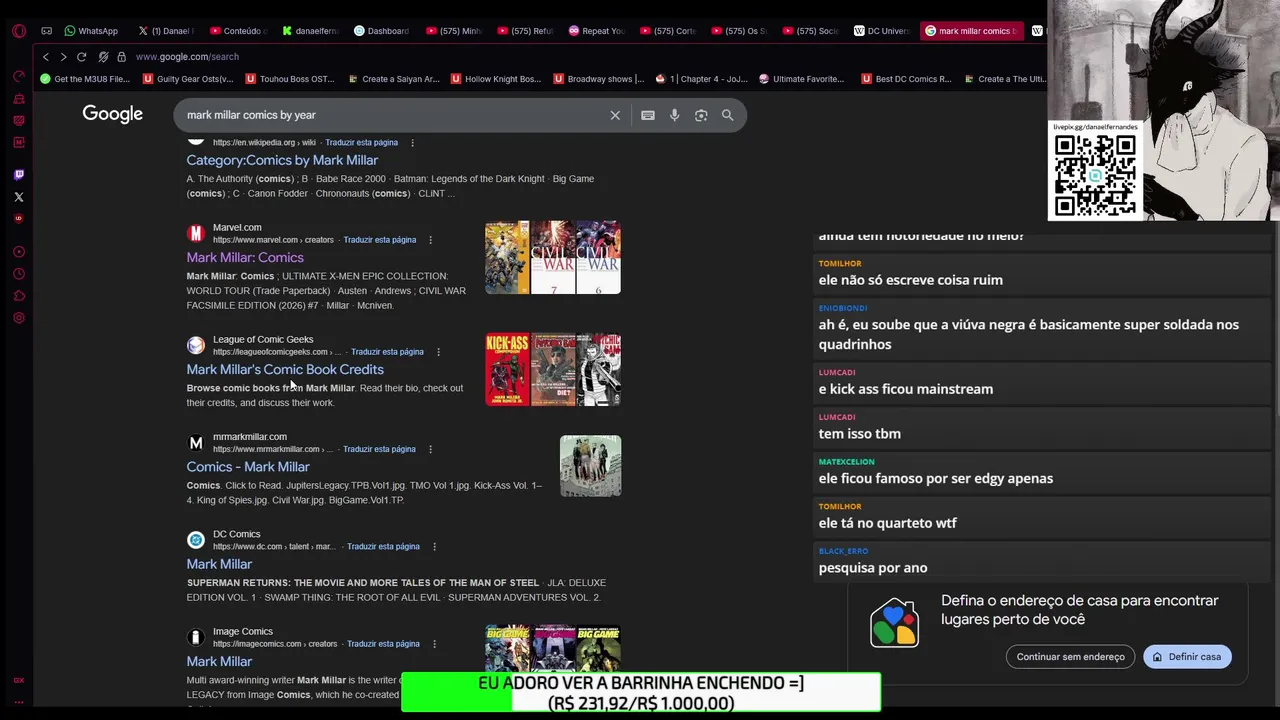Viewport: 1280px width, 720px height.
Task: Open more options for League of Comic Geeks result
Action: pos(438,352)
